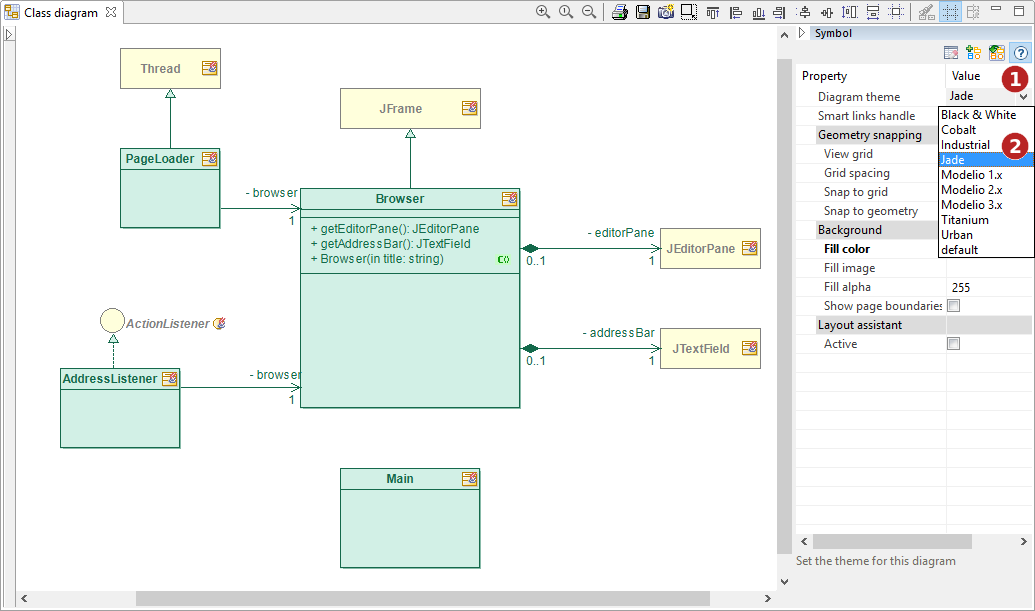Click the align top toolbar icon
Image resolution: width=1035 pixels, height=611 pixels.
click(713, 12)
